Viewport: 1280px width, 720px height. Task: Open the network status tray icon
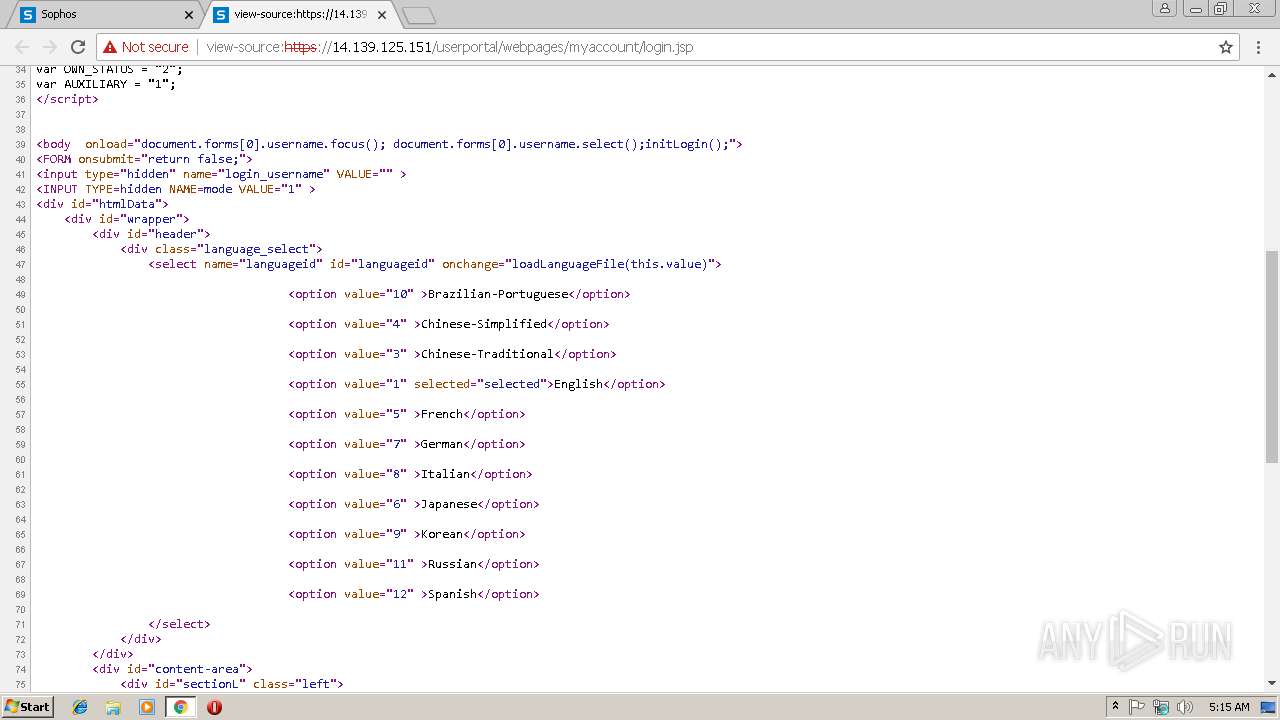[x=1161, y=707]
